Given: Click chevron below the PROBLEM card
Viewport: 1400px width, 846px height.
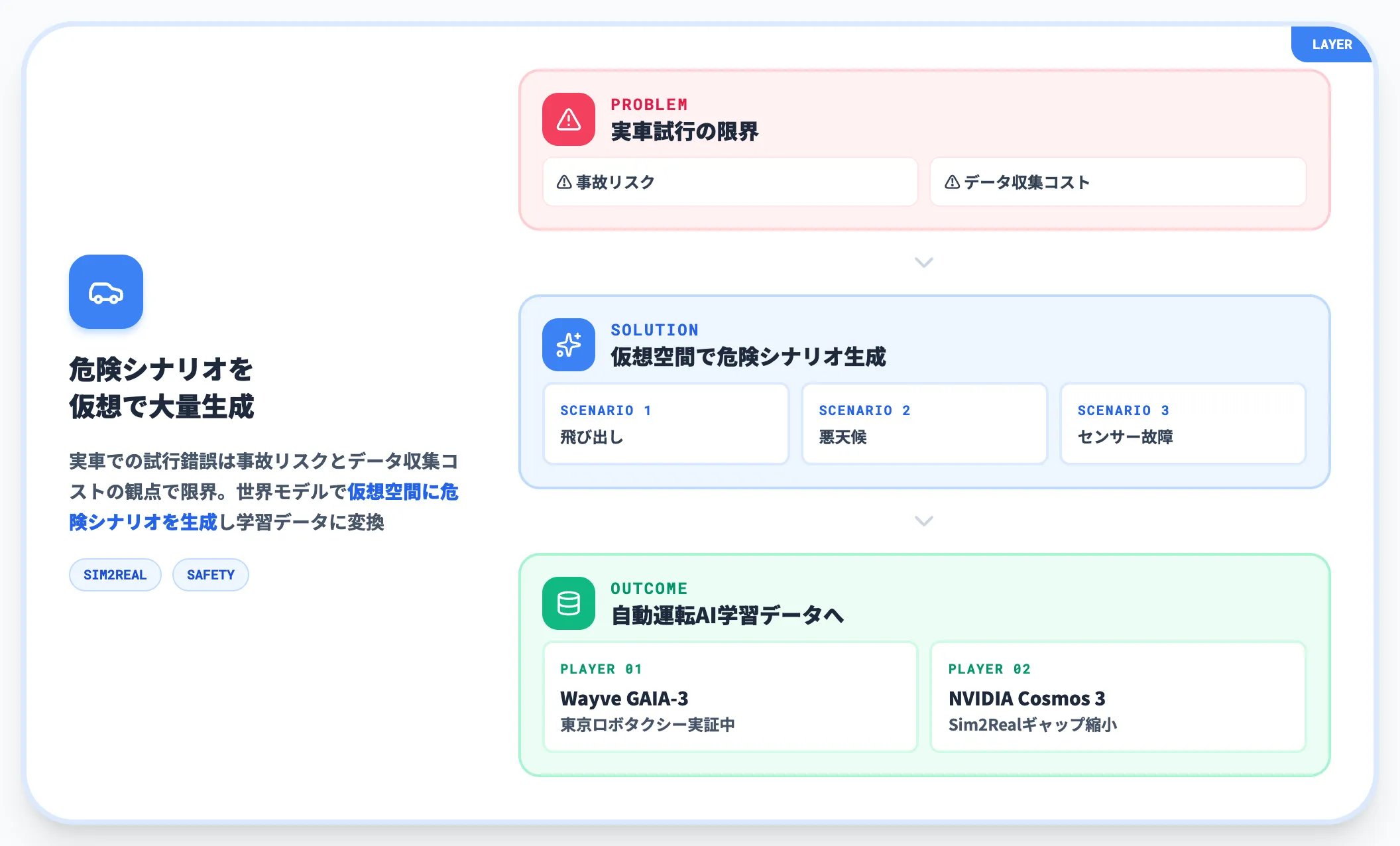Looking at the screenshot, I should coord(924,263).
